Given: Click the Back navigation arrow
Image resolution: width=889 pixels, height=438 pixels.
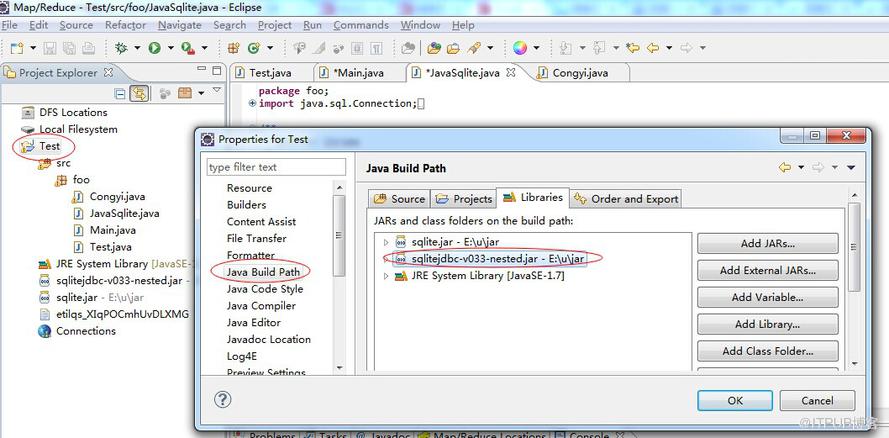Looking at the screenshot, I should tap(653, 48).
